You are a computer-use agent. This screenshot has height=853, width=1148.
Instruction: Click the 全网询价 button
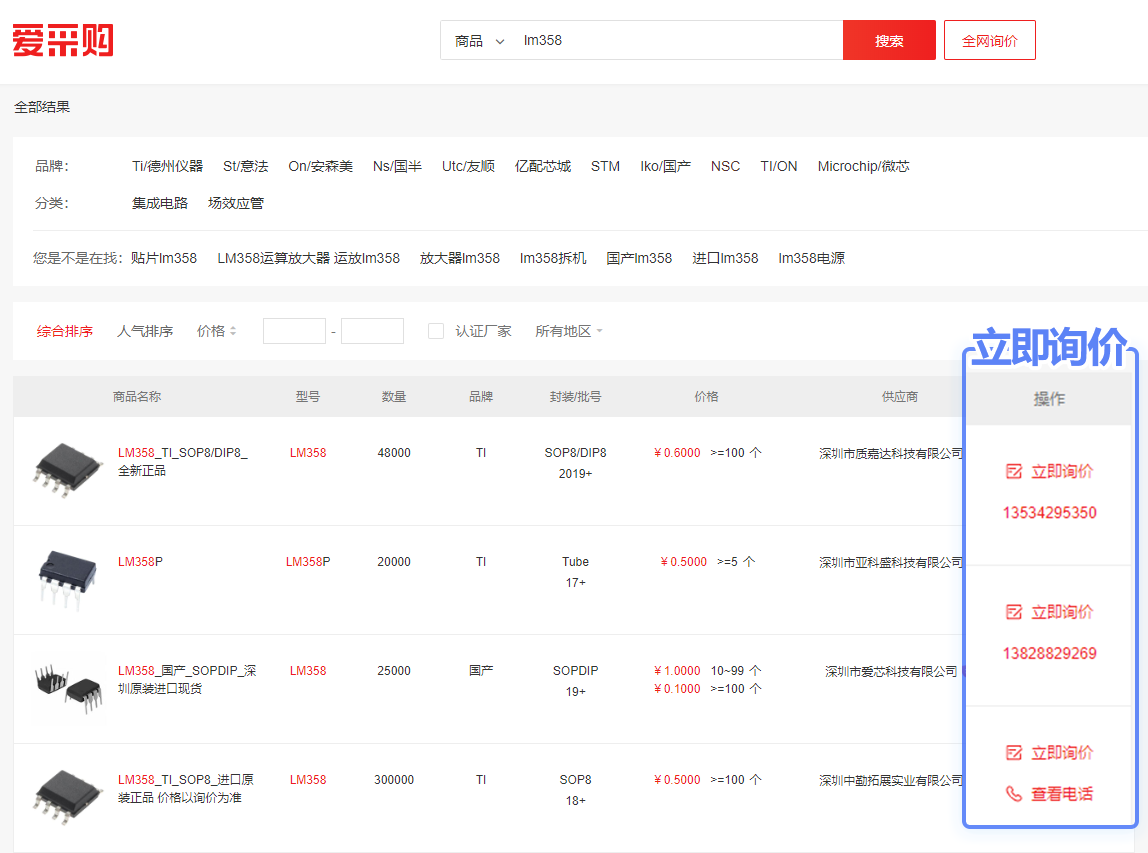(989, 40)
